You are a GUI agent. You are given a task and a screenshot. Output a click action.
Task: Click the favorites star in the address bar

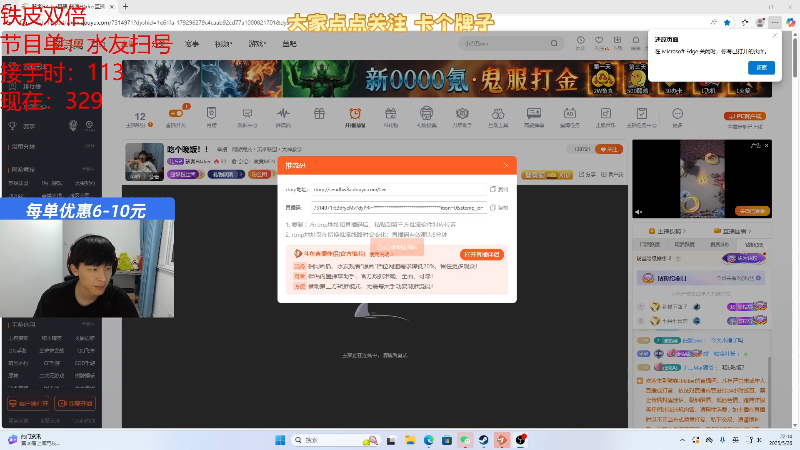click(727, 22)
